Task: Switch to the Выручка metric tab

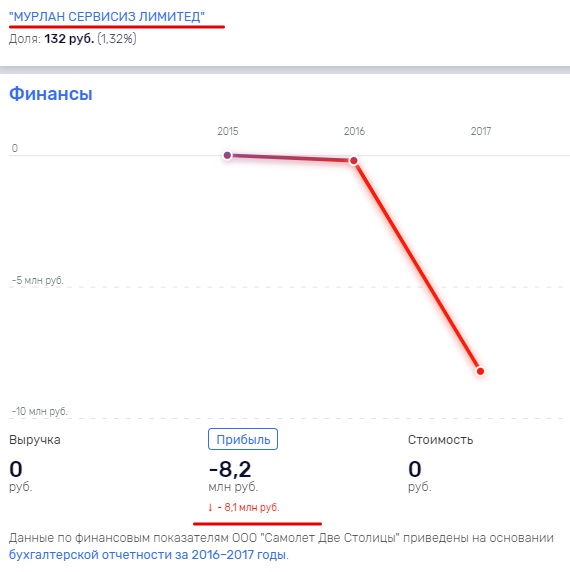Action: 35,440
